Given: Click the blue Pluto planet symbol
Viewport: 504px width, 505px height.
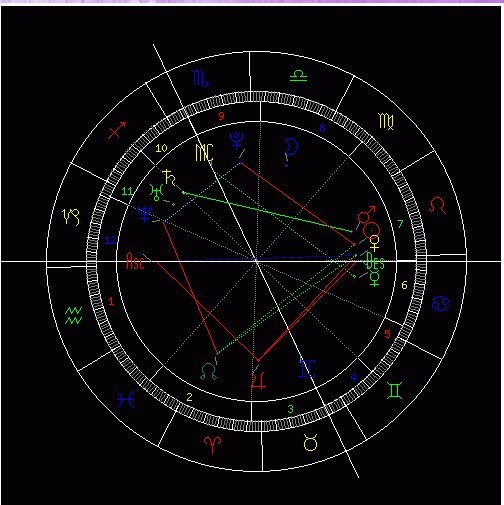Looking at the screenshot, I should pyautogui.click(x=237, y=140).
